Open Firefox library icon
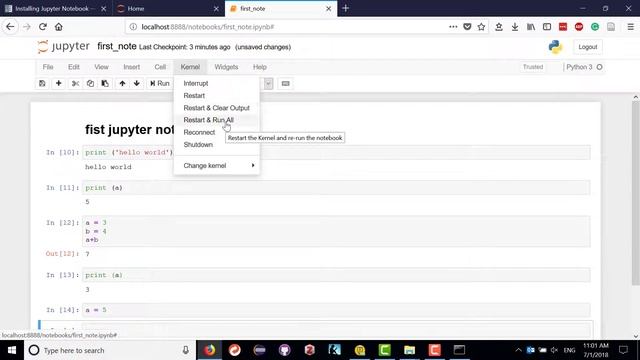 point(531,27)
